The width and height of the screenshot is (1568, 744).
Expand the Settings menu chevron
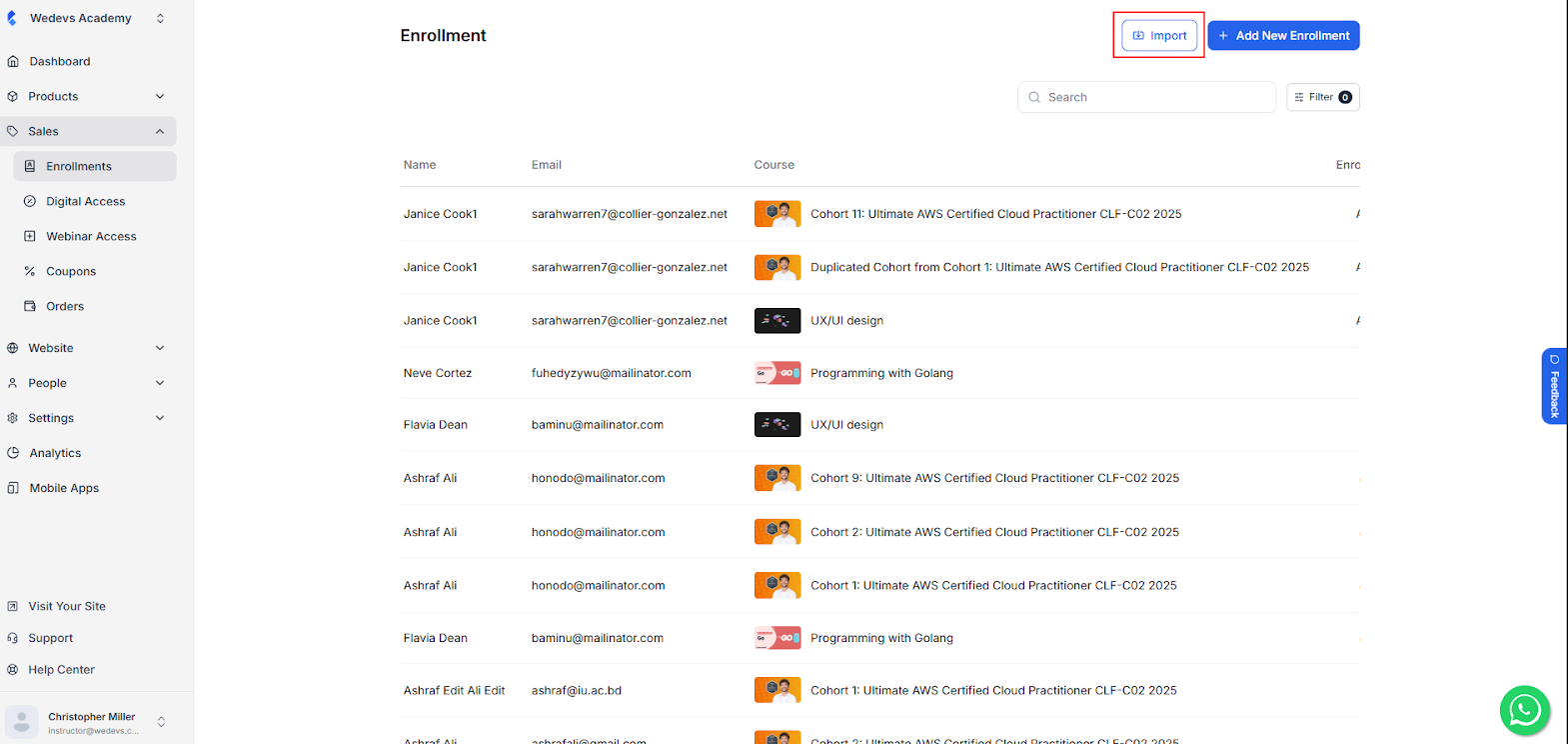(x=160, y=418)
